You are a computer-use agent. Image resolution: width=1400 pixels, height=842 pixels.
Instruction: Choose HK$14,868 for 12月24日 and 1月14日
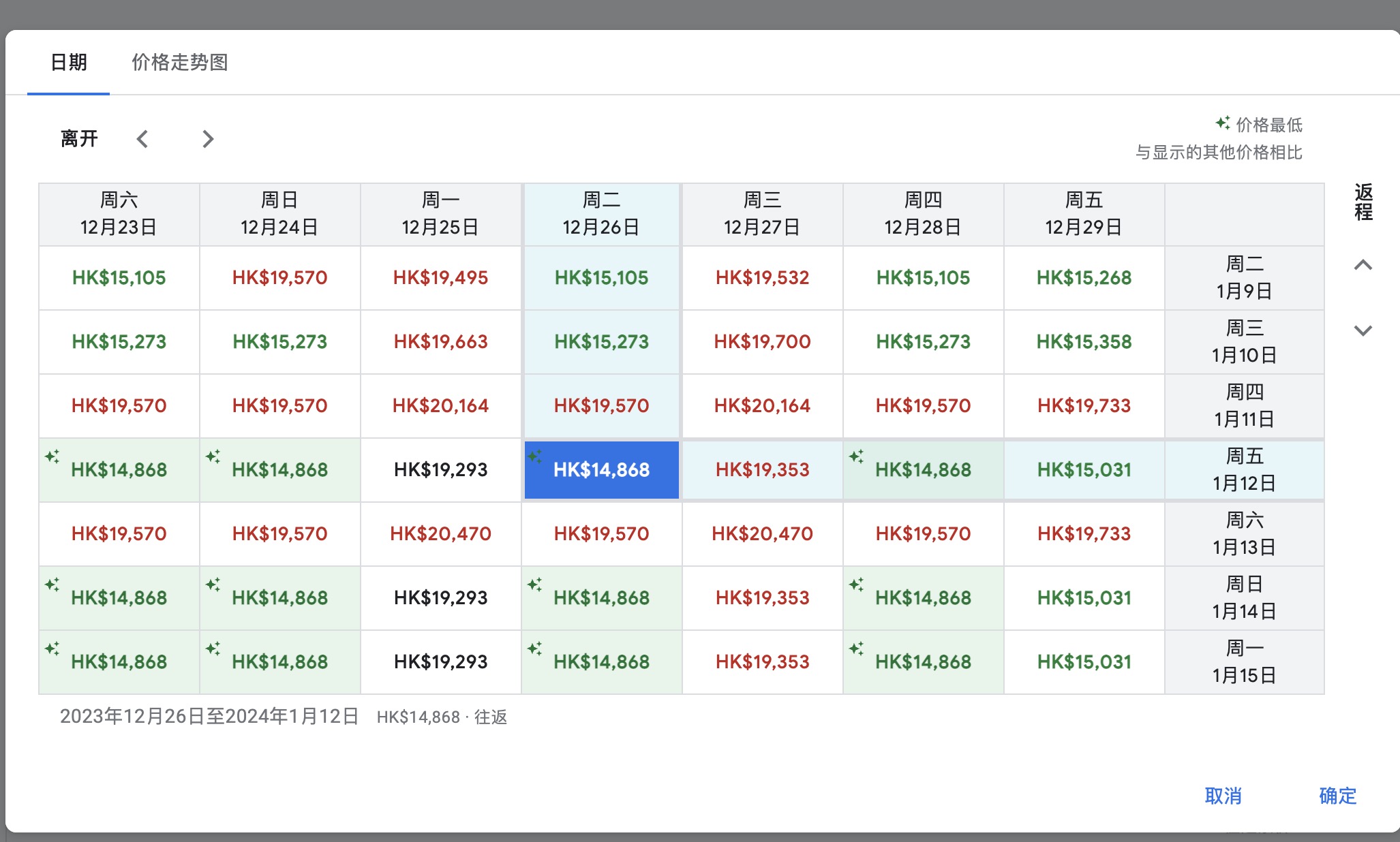click(280, 598)
